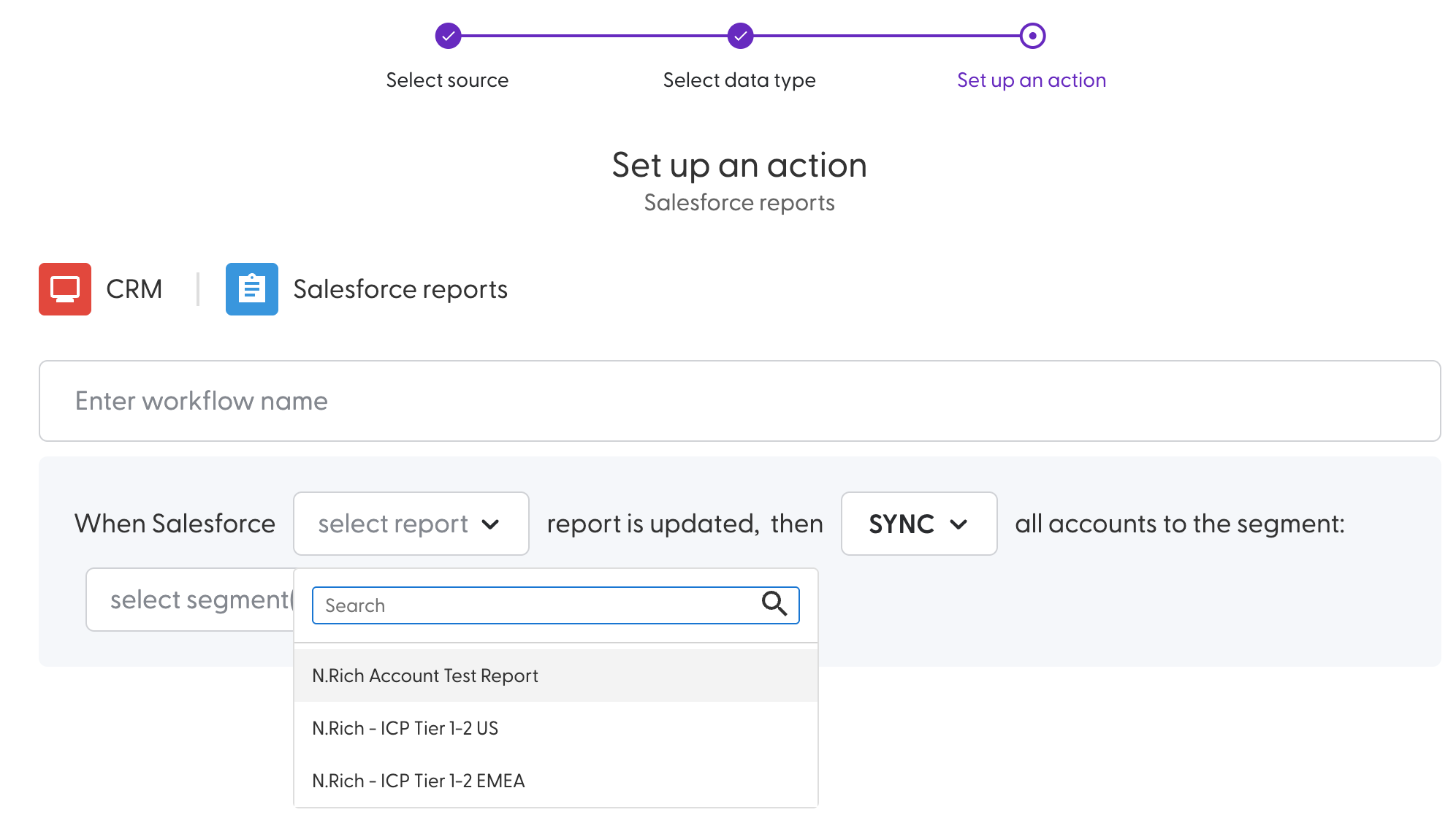The height and width of the screenshot is (815, 1456).
Task: Focus the report Search input field
Action: tap(556, 605)
